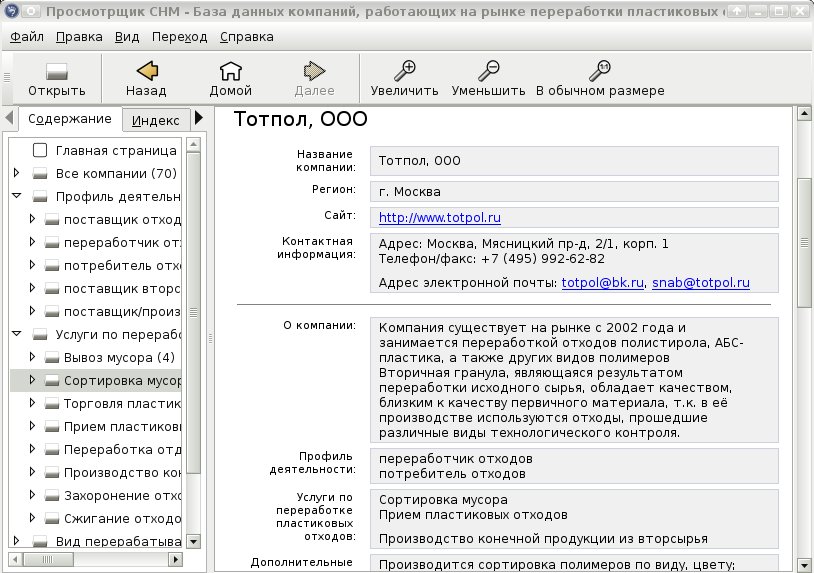The image size is (814, 573).
Task: Click the tree panel scroll-right arrow
Action: (176, 560)
